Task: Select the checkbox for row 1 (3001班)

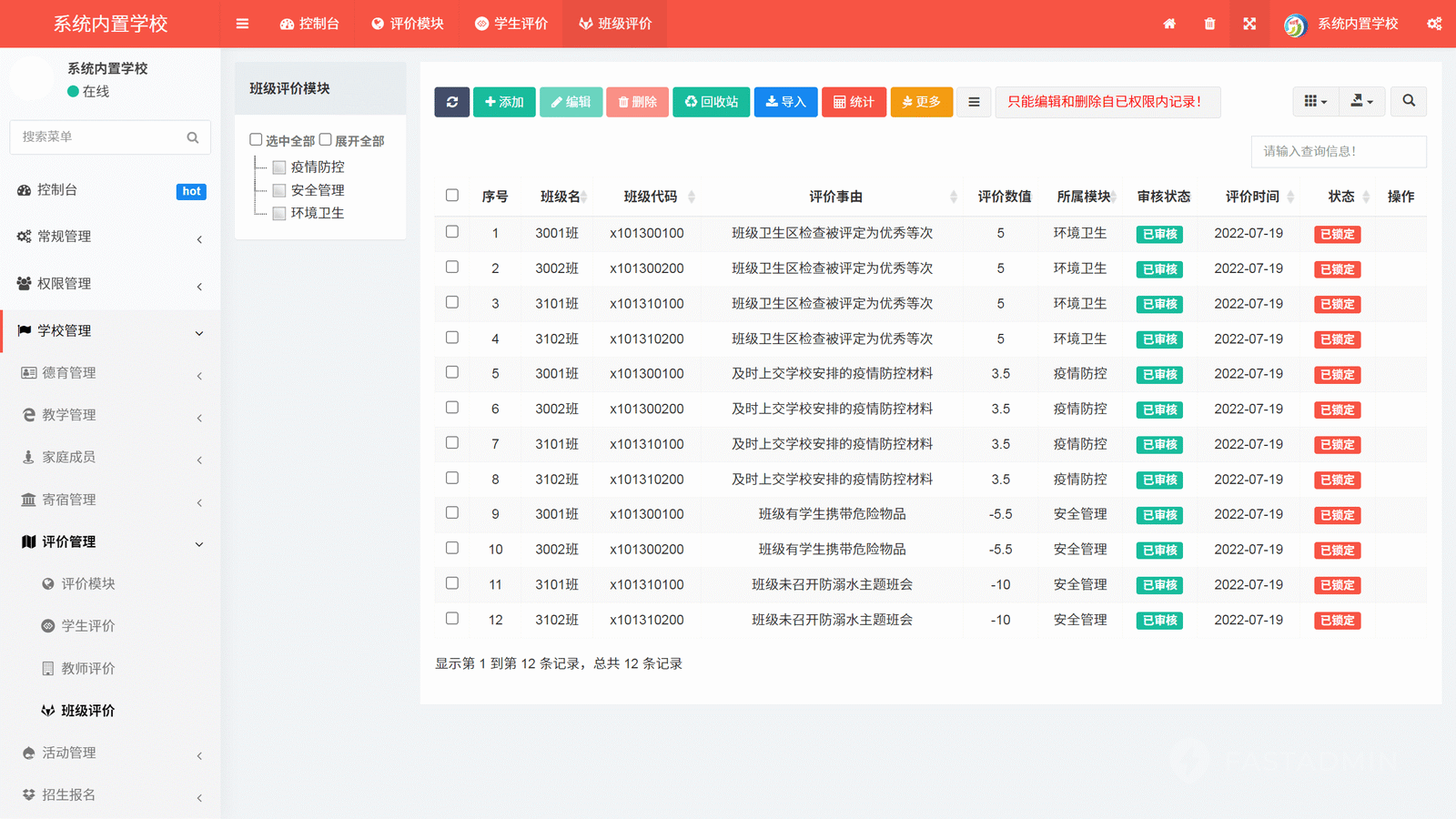Action: pos(452,232)
